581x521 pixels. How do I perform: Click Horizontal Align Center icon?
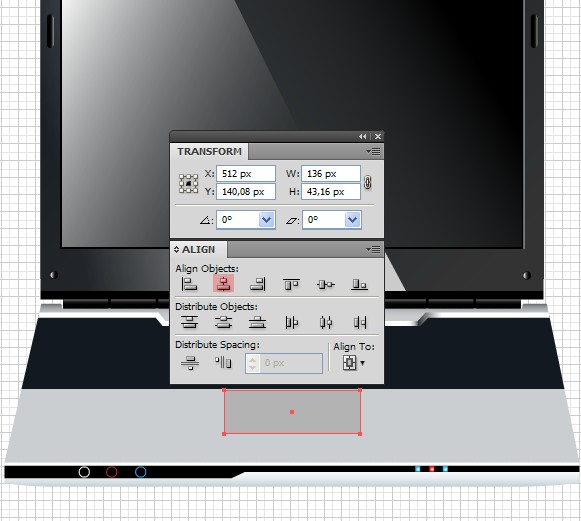tap(223, 284)
